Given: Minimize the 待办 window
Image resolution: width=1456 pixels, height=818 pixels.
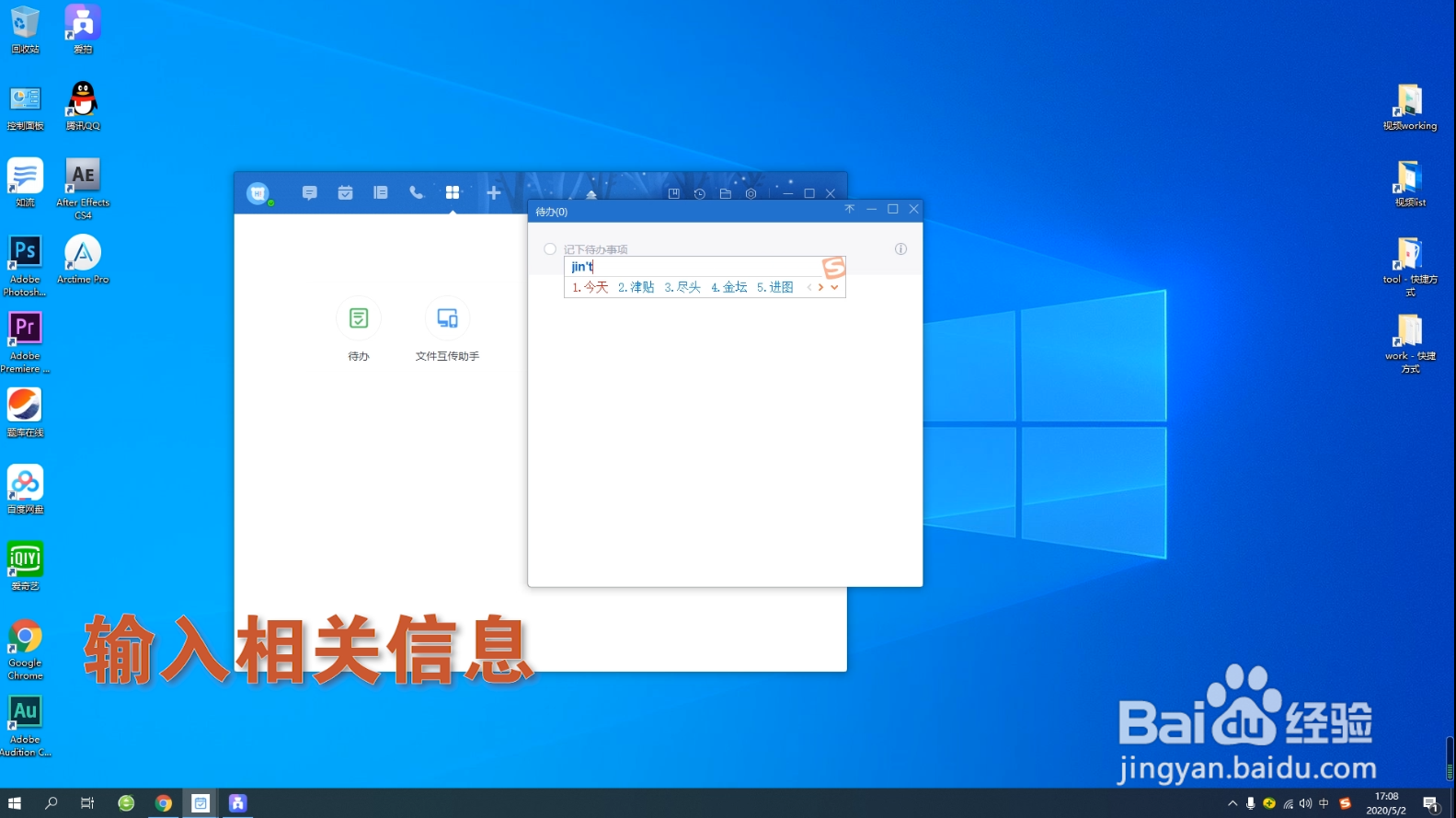Looking at the screenshot, I should coord(871,209).
